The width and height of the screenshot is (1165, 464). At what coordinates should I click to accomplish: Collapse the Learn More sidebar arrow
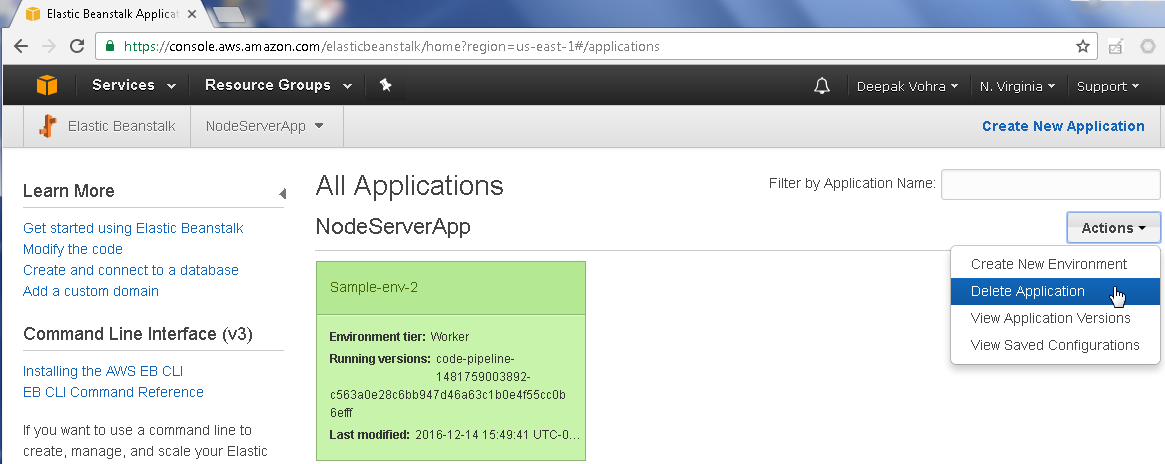[x=282, y=194]
